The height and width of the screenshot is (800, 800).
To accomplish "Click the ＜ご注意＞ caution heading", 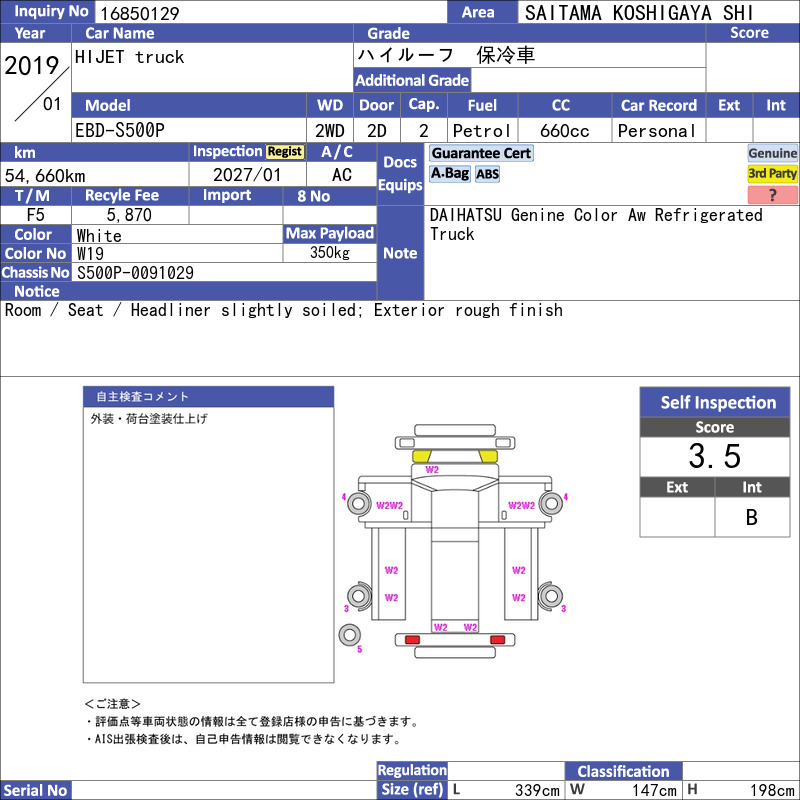I will coord(112,704).
